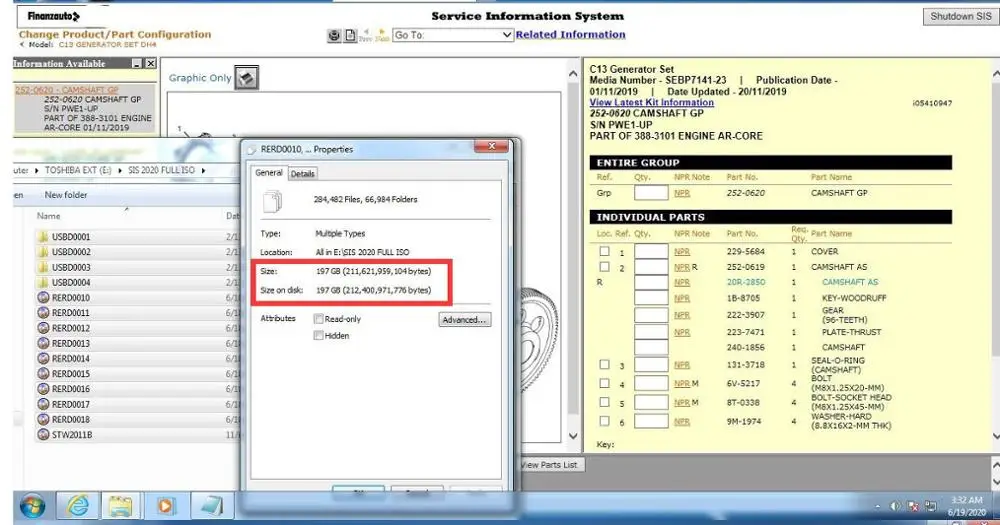Image resolution: width=1000 pixels, height=525 pixels.
Task: Open Change Product/Part Configuration link
Action: (x=115, y=34)
